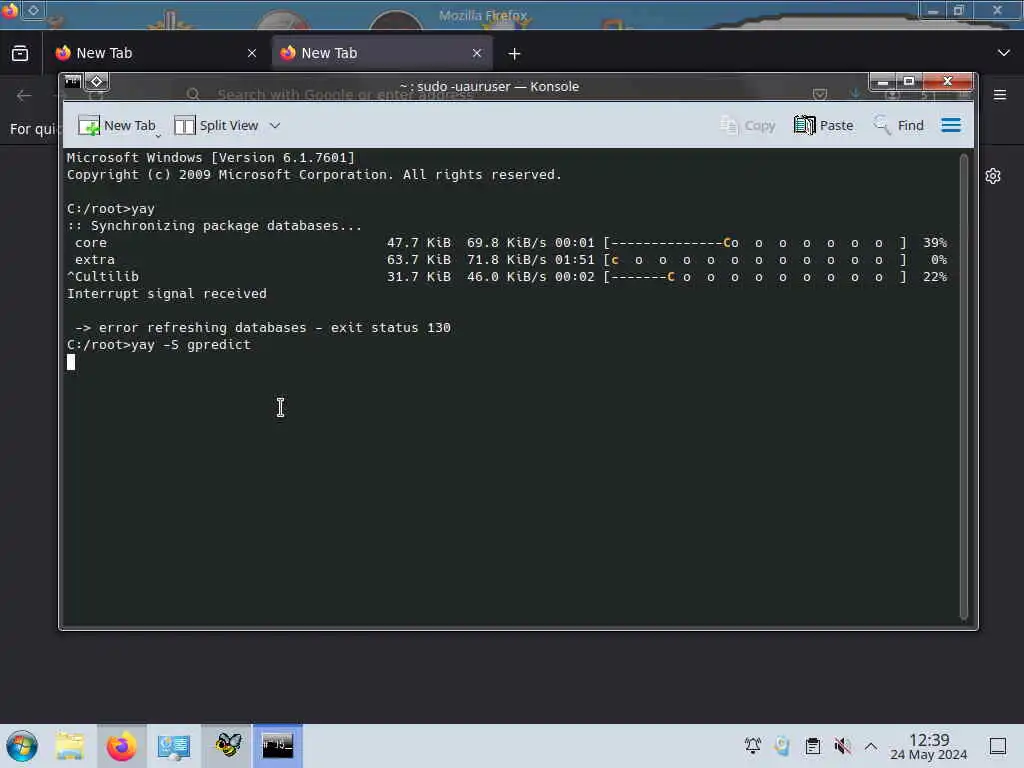Click the tray icon next to the notifications bell
Screen dimensions: 1024x768
782,746
